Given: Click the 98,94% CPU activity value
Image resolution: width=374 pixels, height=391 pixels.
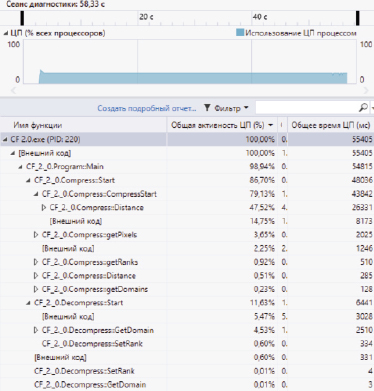Looking at the screenshot, I should pos(262,167).
